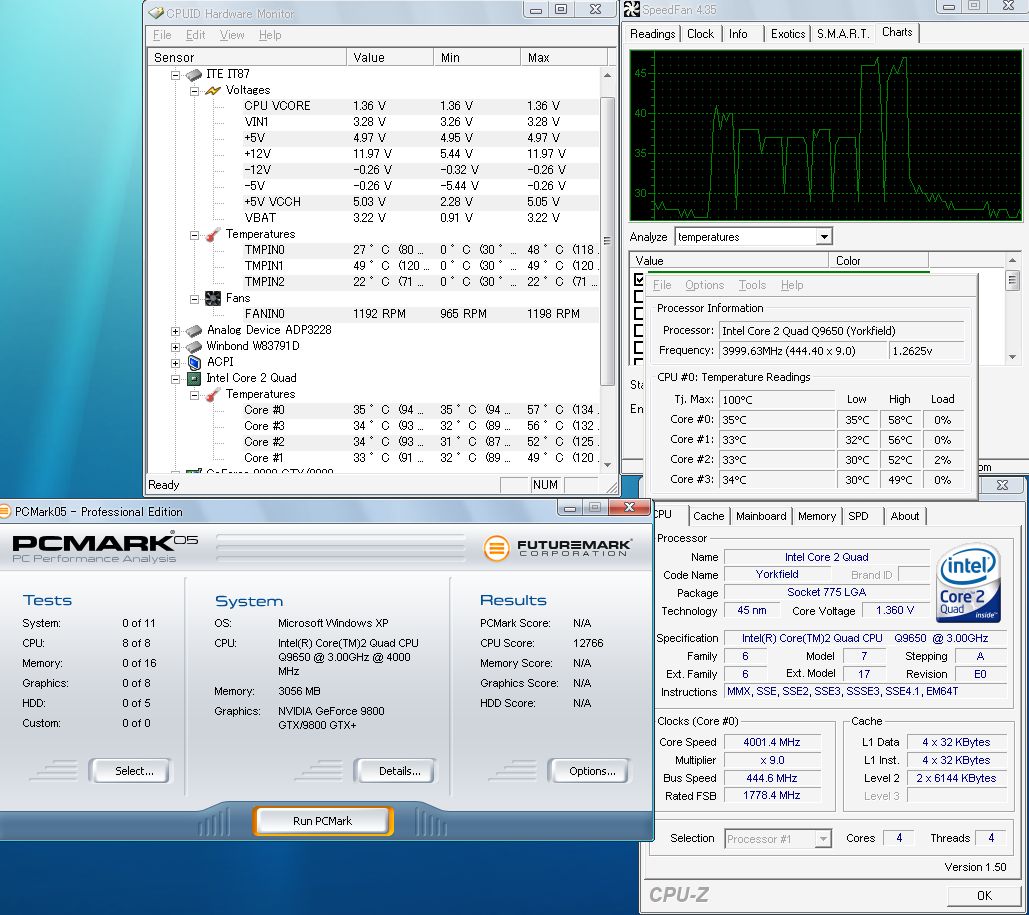Expand the Analog Device ADP3228 node

tap(176, 330)
